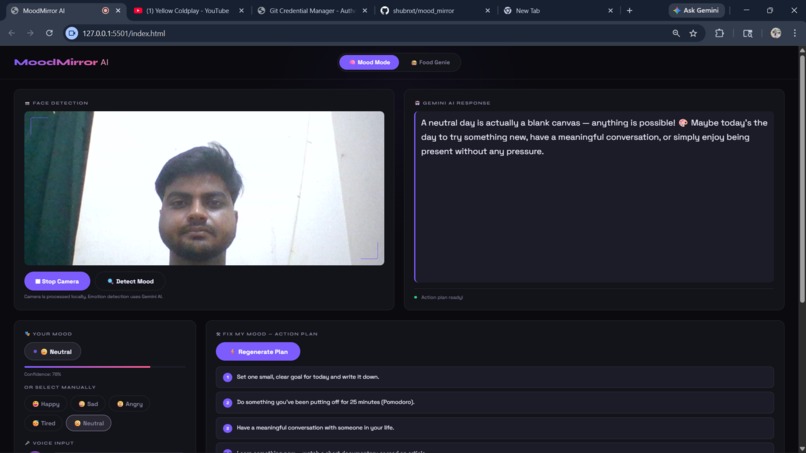This screenshot has width=806, height=453.
Task: Open the Chrome three-dot menu
Action: pyautogui.click(x=795, y=33)
